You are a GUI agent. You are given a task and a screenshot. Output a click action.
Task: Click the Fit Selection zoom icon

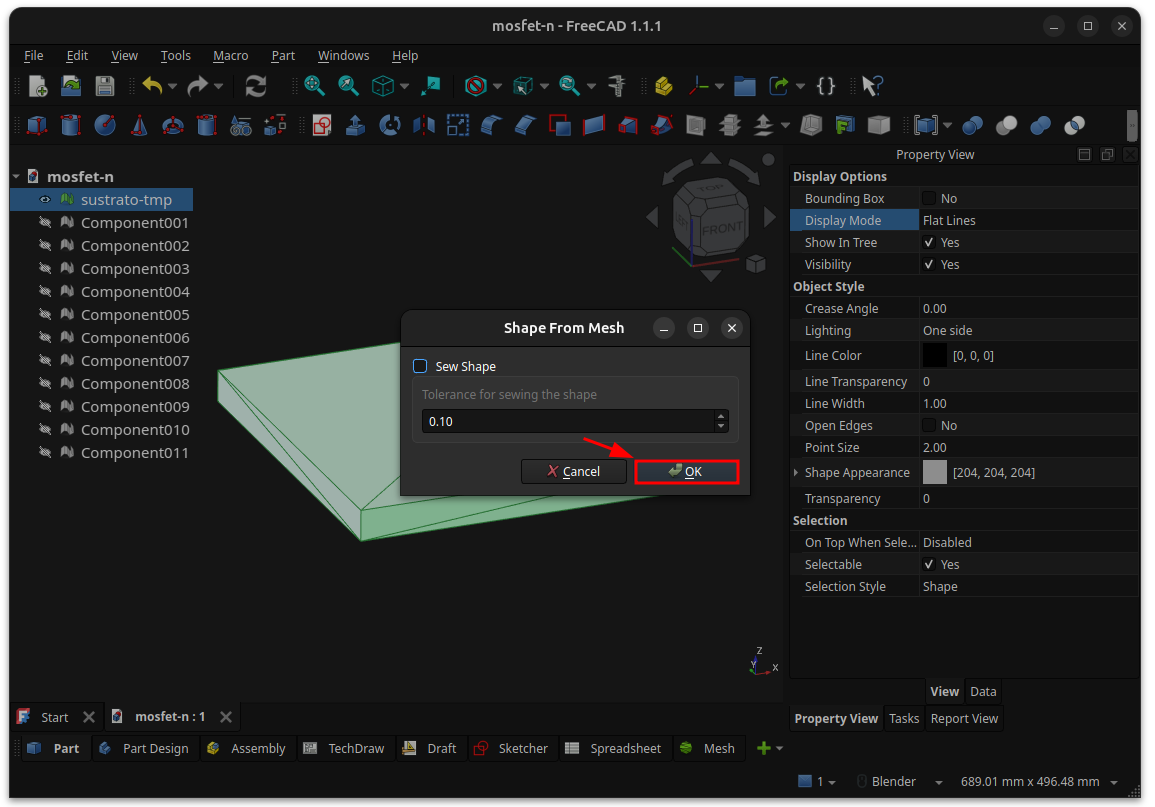click(348, 86)
